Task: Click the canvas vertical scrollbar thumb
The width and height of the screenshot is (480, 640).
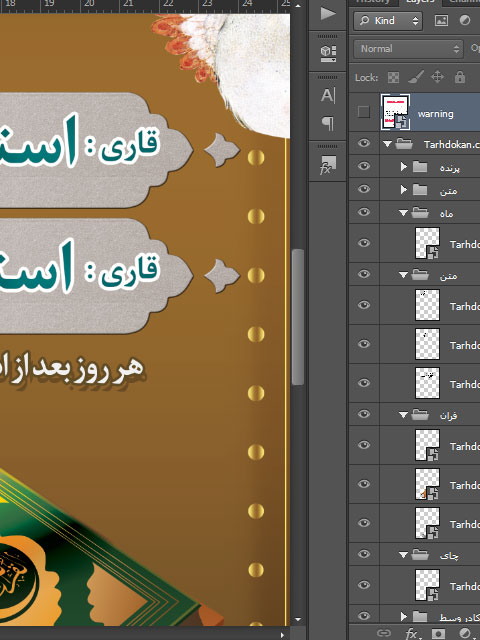Action: [298, 317]
